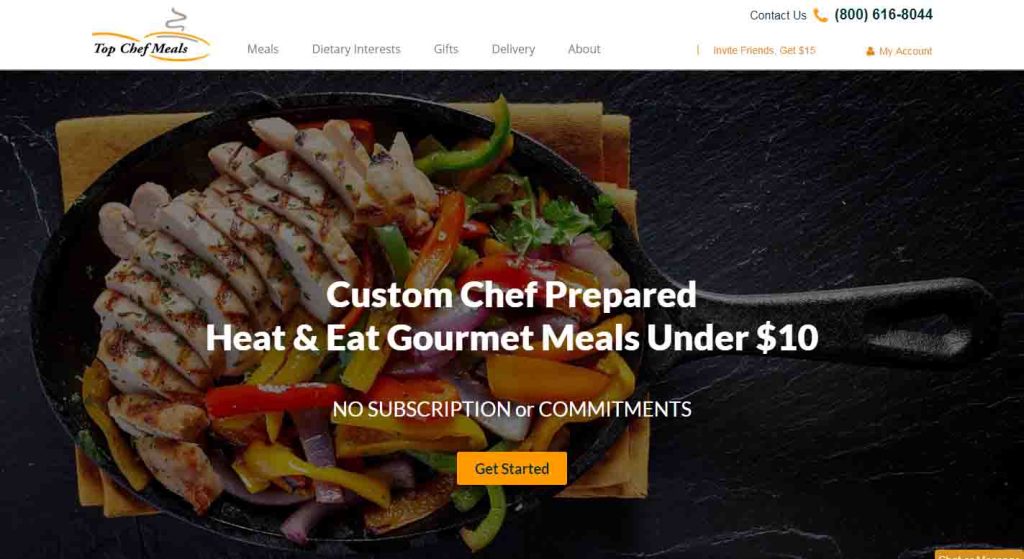
Task: Call the (800) 616-8044 phone number
Action: [x=884, y=14]
